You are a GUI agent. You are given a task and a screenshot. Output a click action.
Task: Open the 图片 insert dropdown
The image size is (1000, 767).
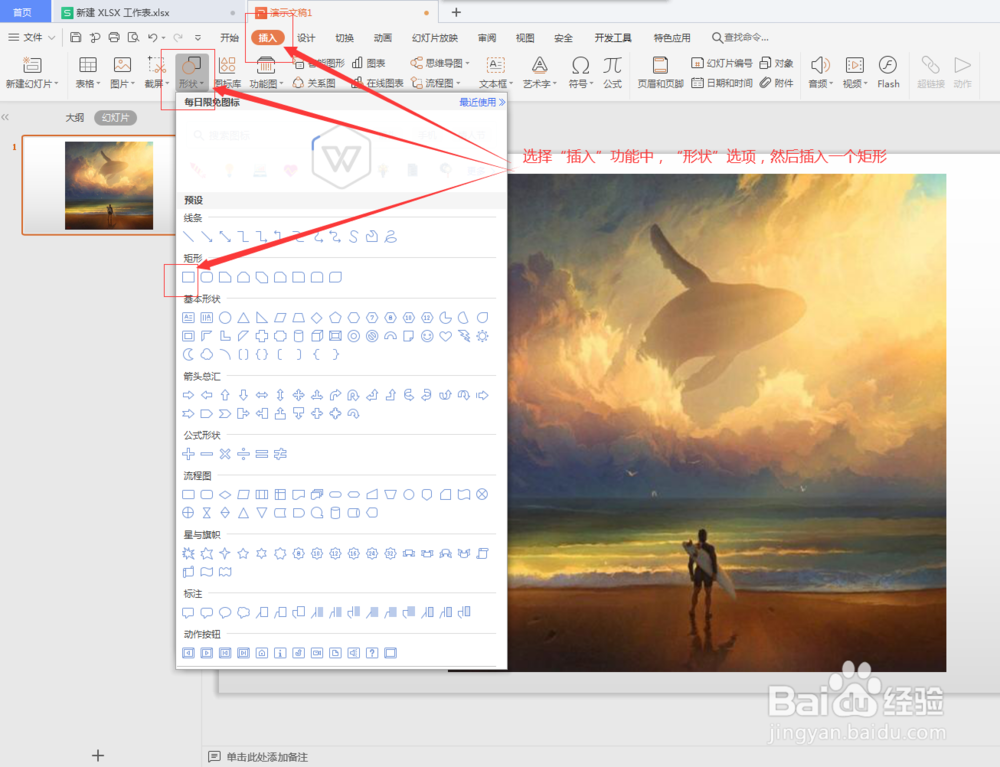[x=122, y=72]
